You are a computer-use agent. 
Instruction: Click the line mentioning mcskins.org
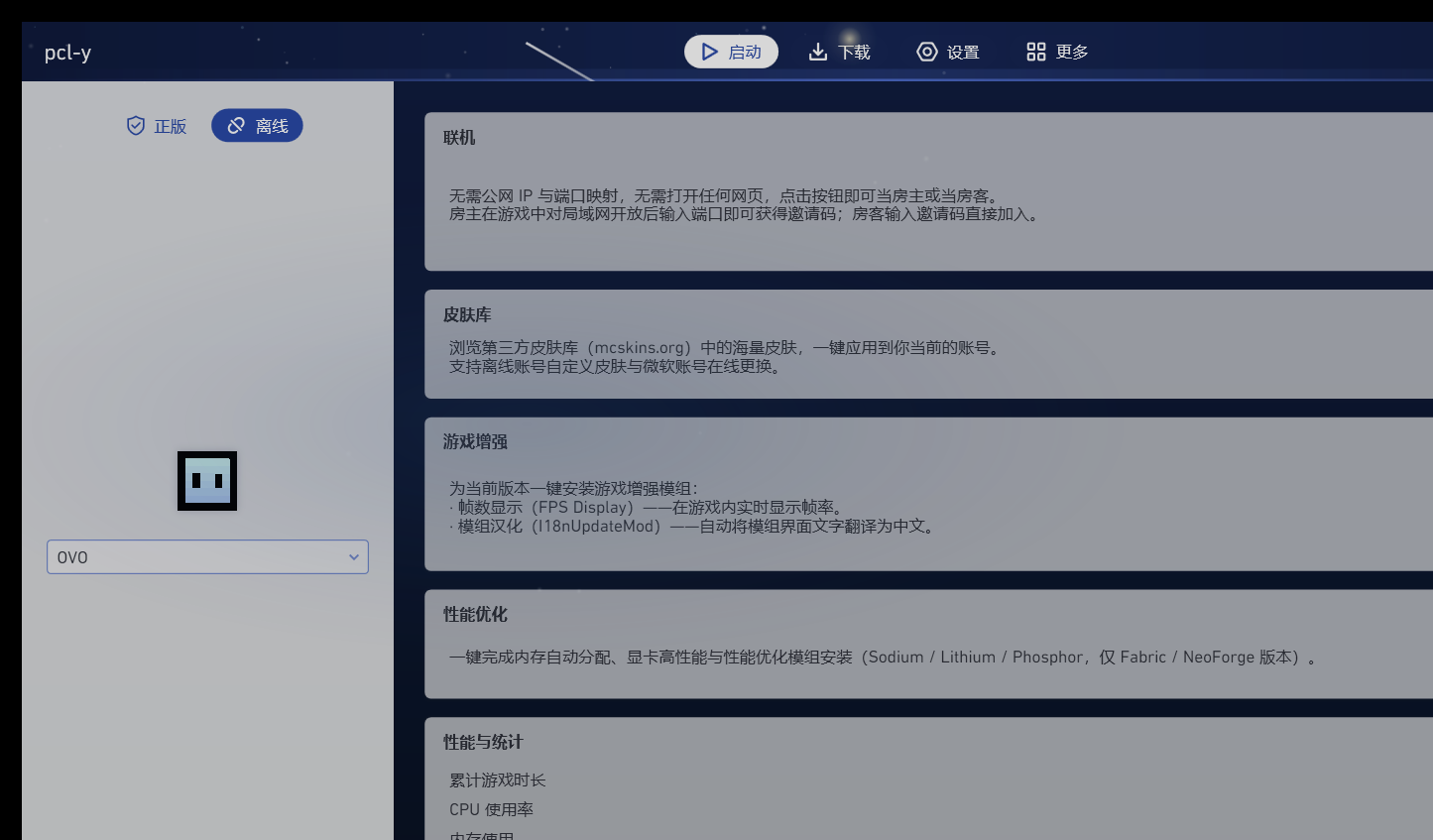[x=727, y=348]
